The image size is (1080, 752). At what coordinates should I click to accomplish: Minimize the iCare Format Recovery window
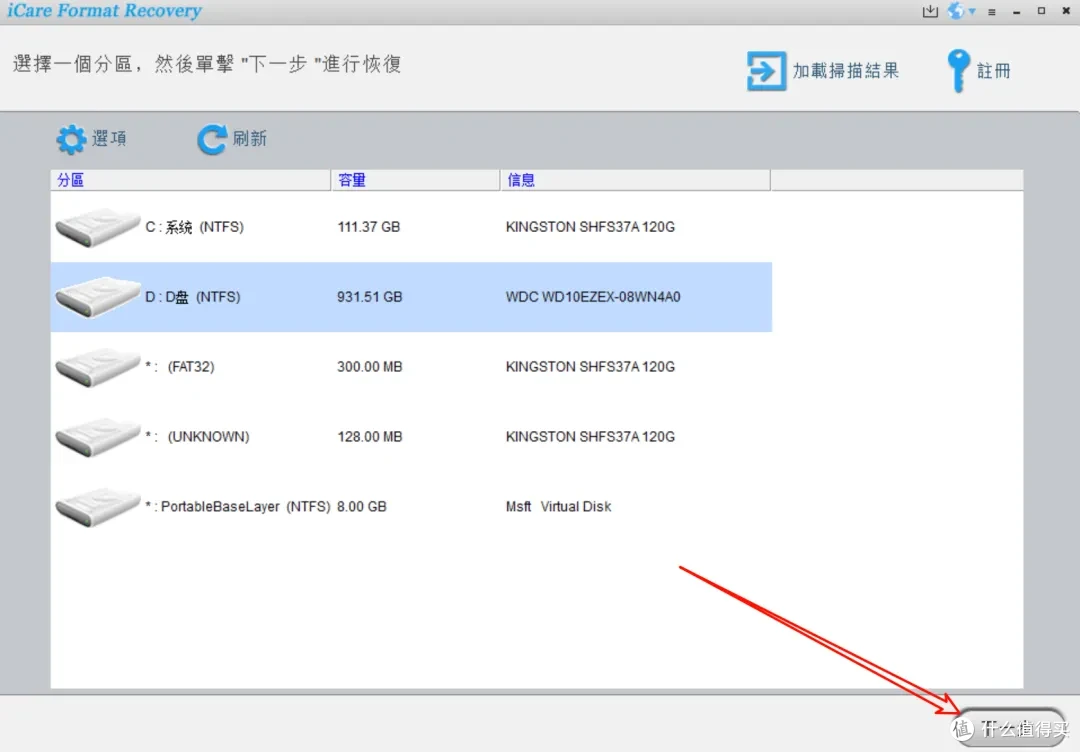pos(1017,12)
